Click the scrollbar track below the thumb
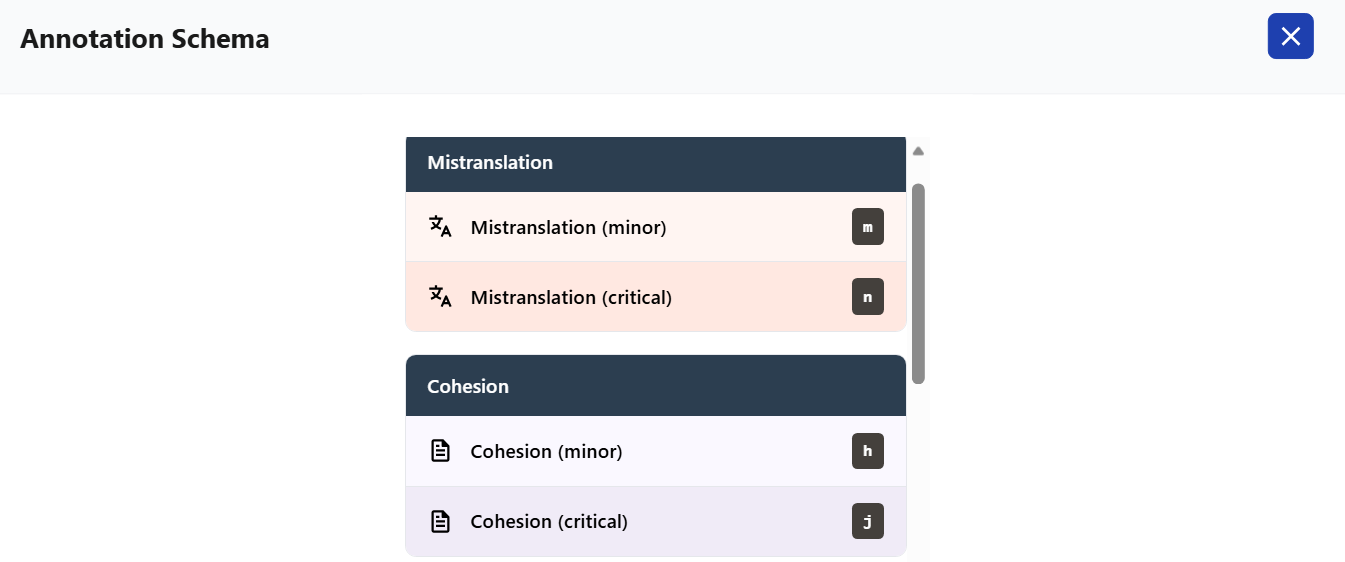The image size is (1345, 562). [918, 470]
